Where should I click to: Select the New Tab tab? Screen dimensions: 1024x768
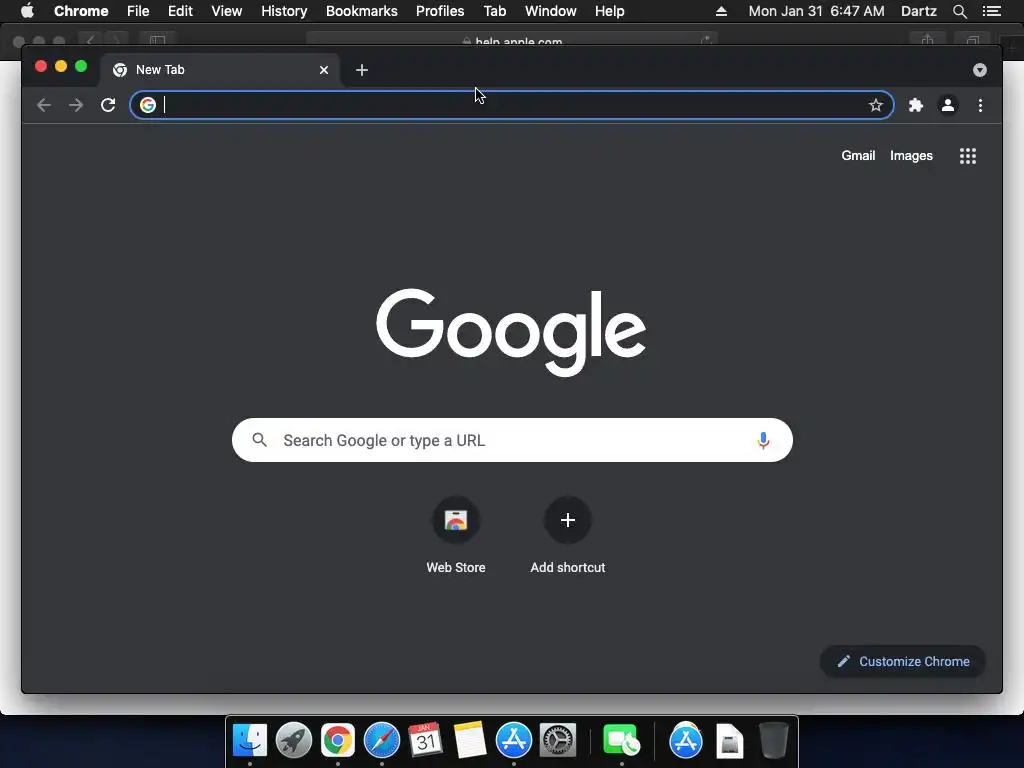pos(220,70)
